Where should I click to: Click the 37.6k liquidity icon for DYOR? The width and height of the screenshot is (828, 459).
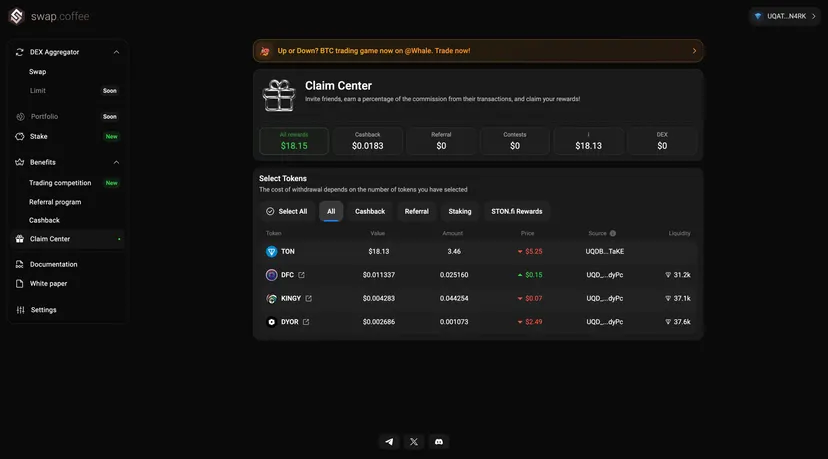pos(668,322)
